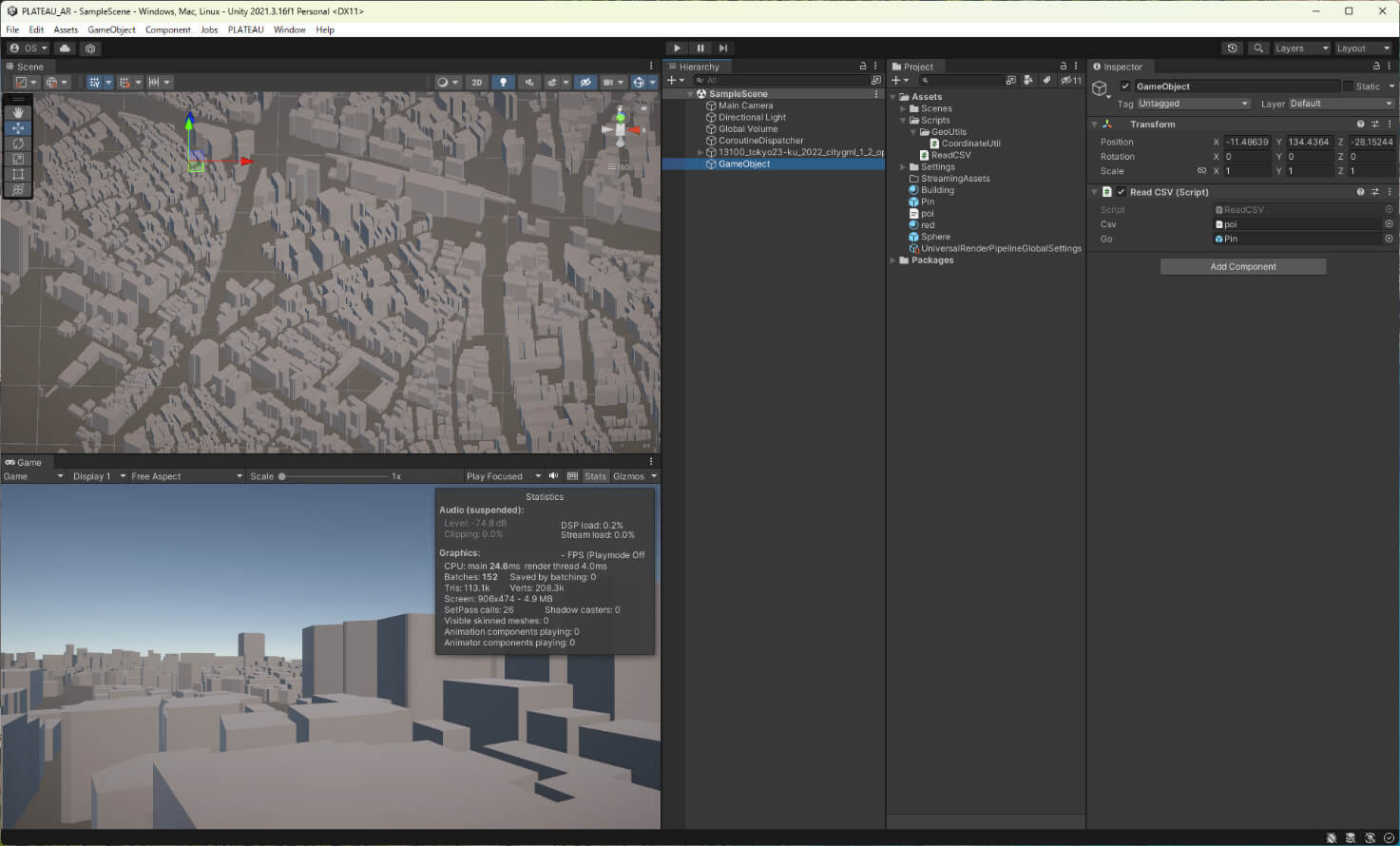Open Free Aspect dropdown
The height and width of the screenshot is (846, 1400).
tap(186, 476)
